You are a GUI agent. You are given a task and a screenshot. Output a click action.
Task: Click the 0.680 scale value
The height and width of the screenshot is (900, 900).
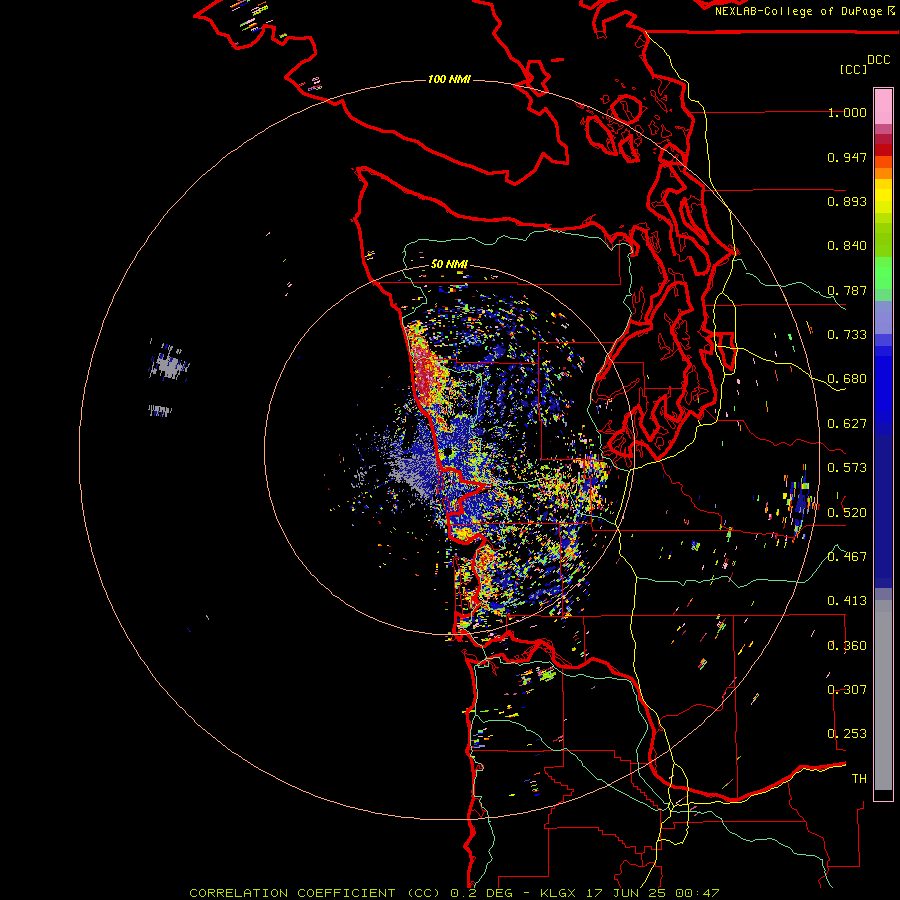(847, 379)
